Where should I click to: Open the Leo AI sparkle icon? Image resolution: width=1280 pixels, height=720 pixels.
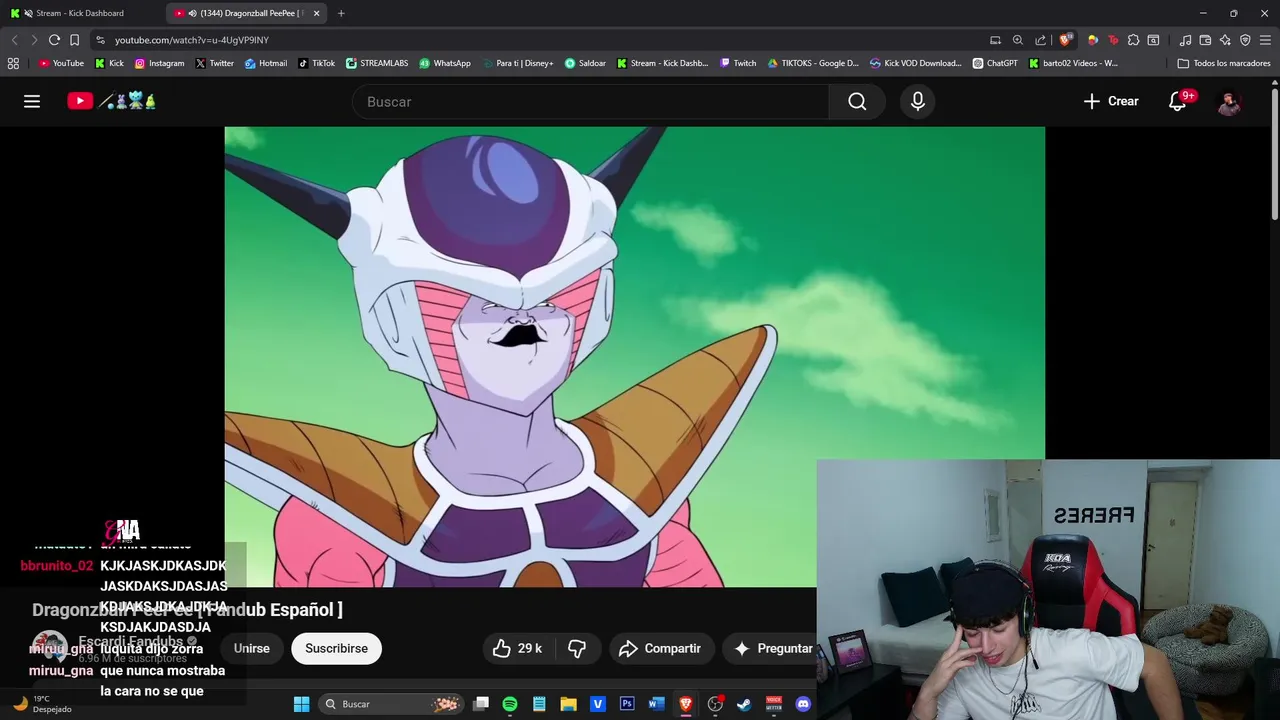click(1225, 40)
